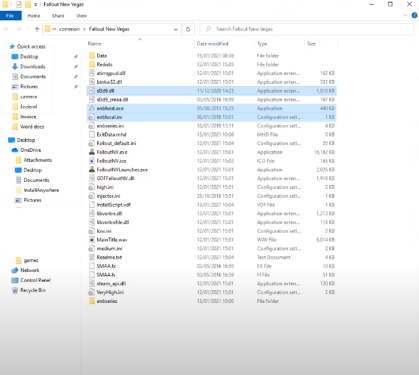Select the Data folder icon
419x375 pixels.
click(x=92, y=56)
